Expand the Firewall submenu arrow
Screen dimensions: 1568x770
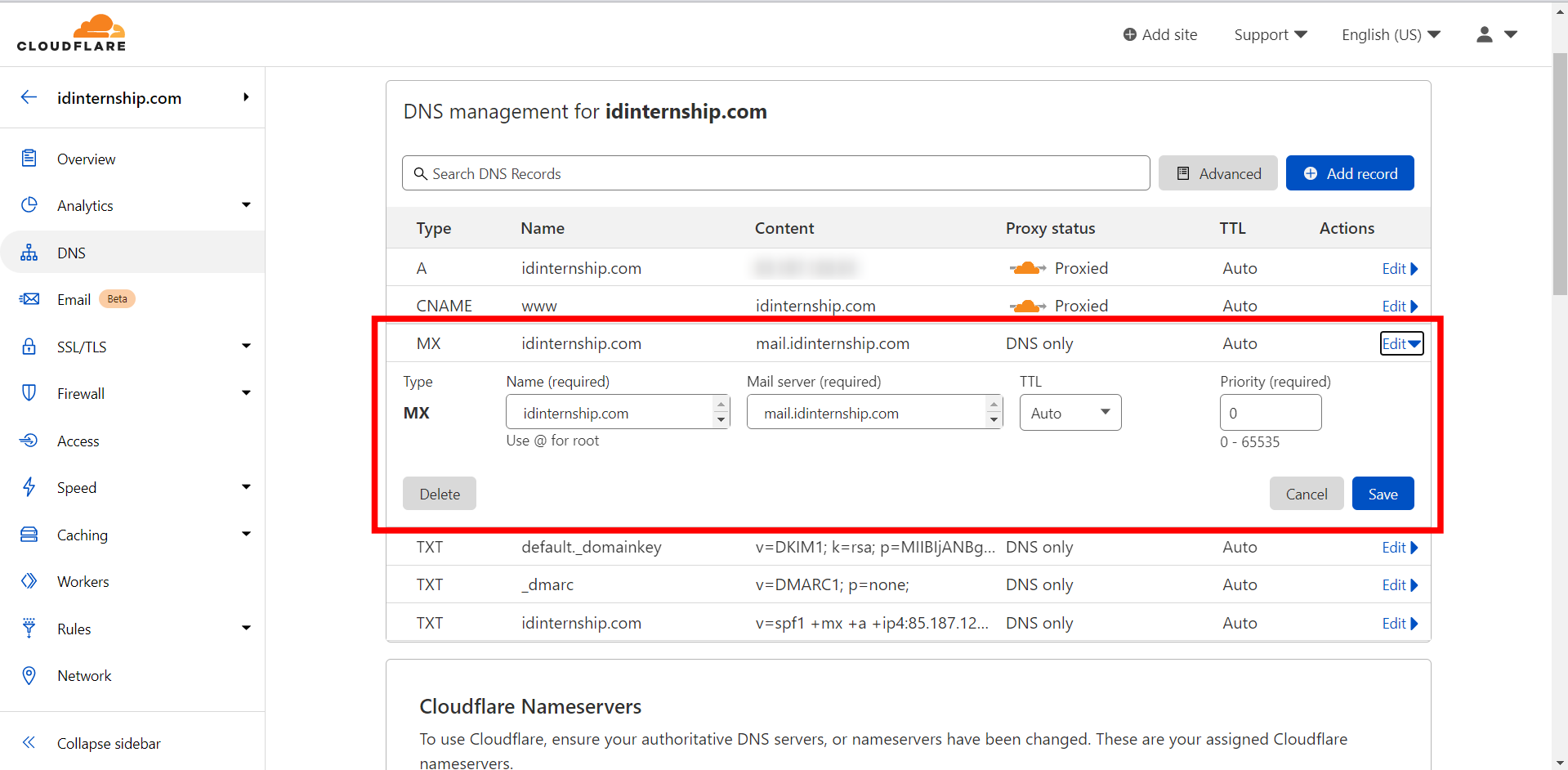pos(246,393)
